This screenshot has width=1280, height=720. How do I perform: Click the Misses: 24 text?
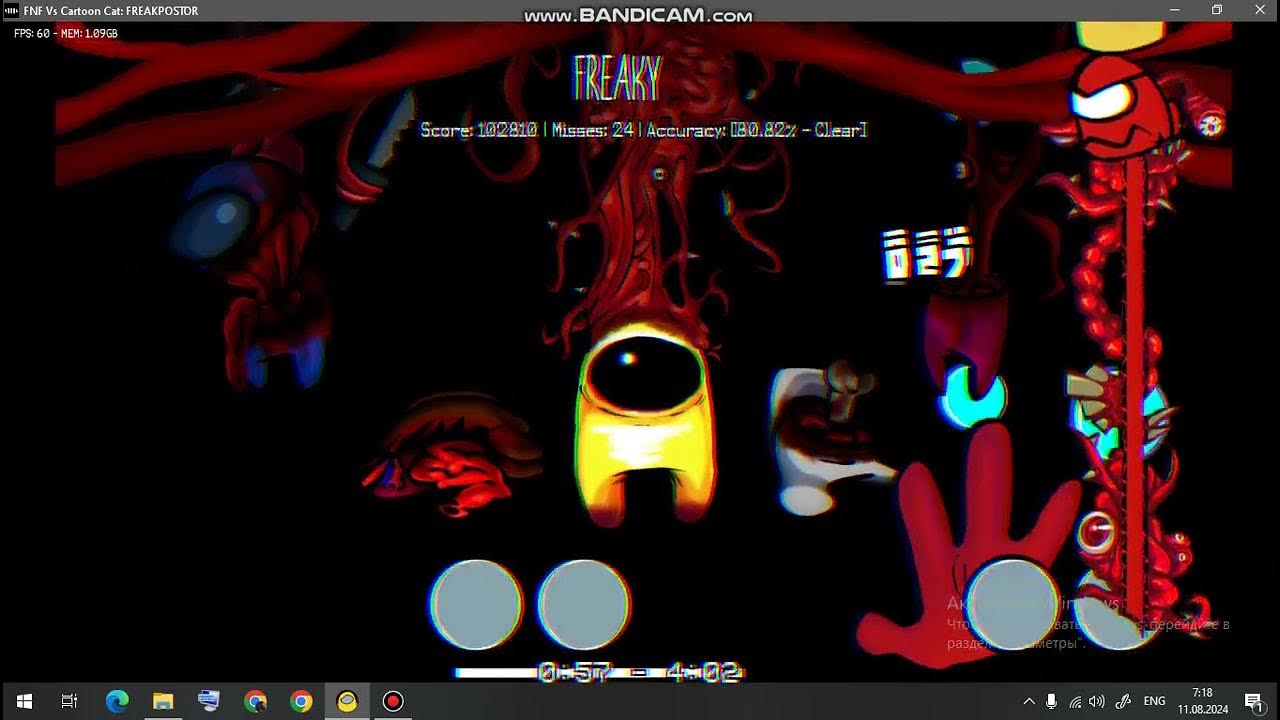595,130
